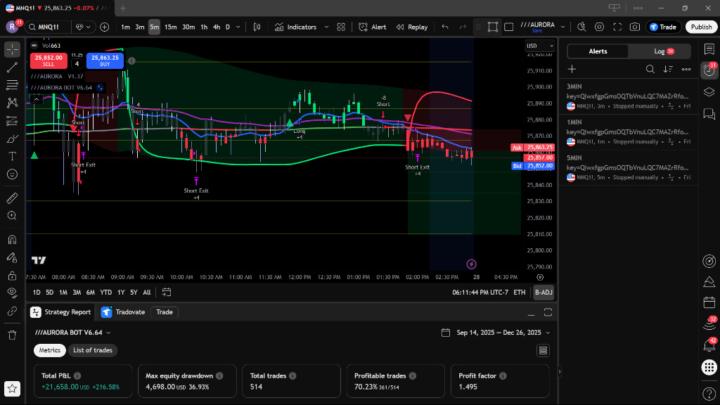
Task: Select the 15m timeframe interval
Action: point(170,27)
